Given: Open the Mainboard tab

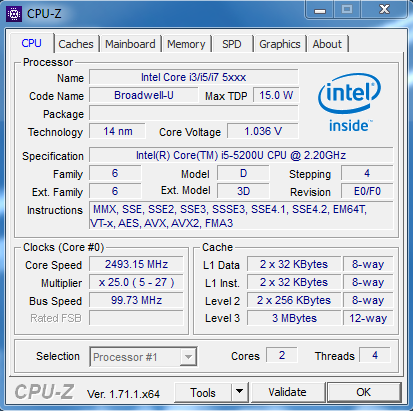Looking at the screenshot, I should 130,44.
